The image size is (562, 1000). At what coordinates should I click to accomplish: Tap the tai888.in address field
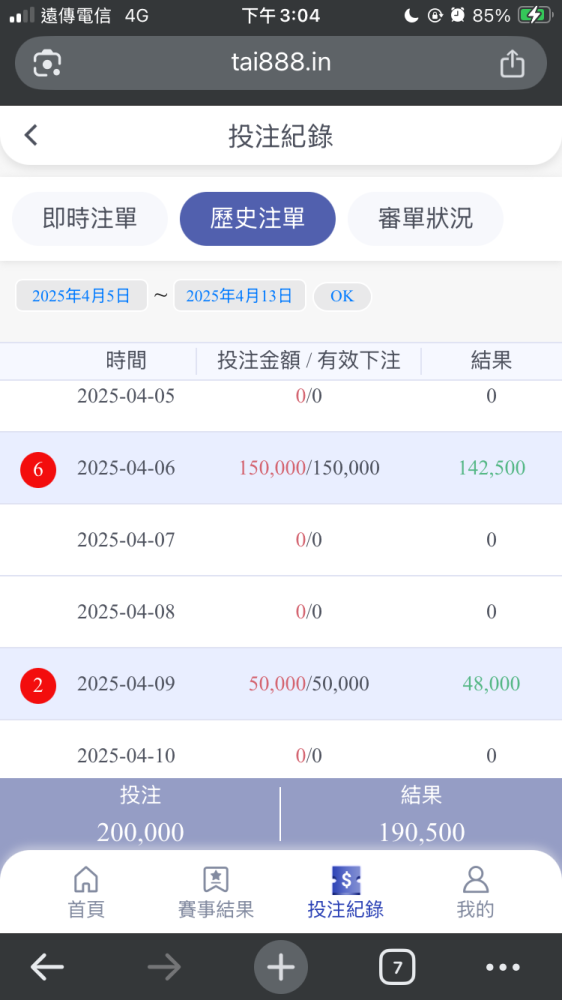pos(281,63)
